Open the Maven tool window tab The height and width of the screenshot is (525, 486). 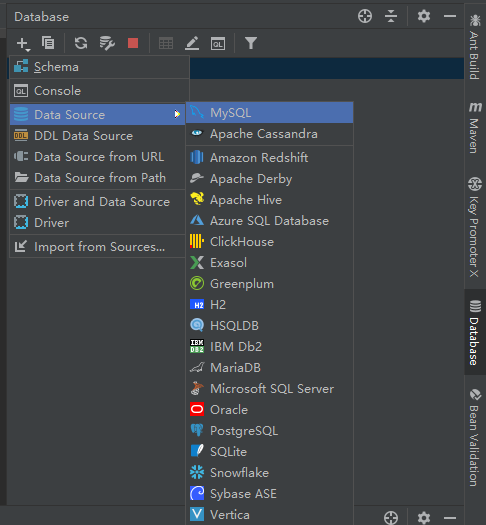475,127
